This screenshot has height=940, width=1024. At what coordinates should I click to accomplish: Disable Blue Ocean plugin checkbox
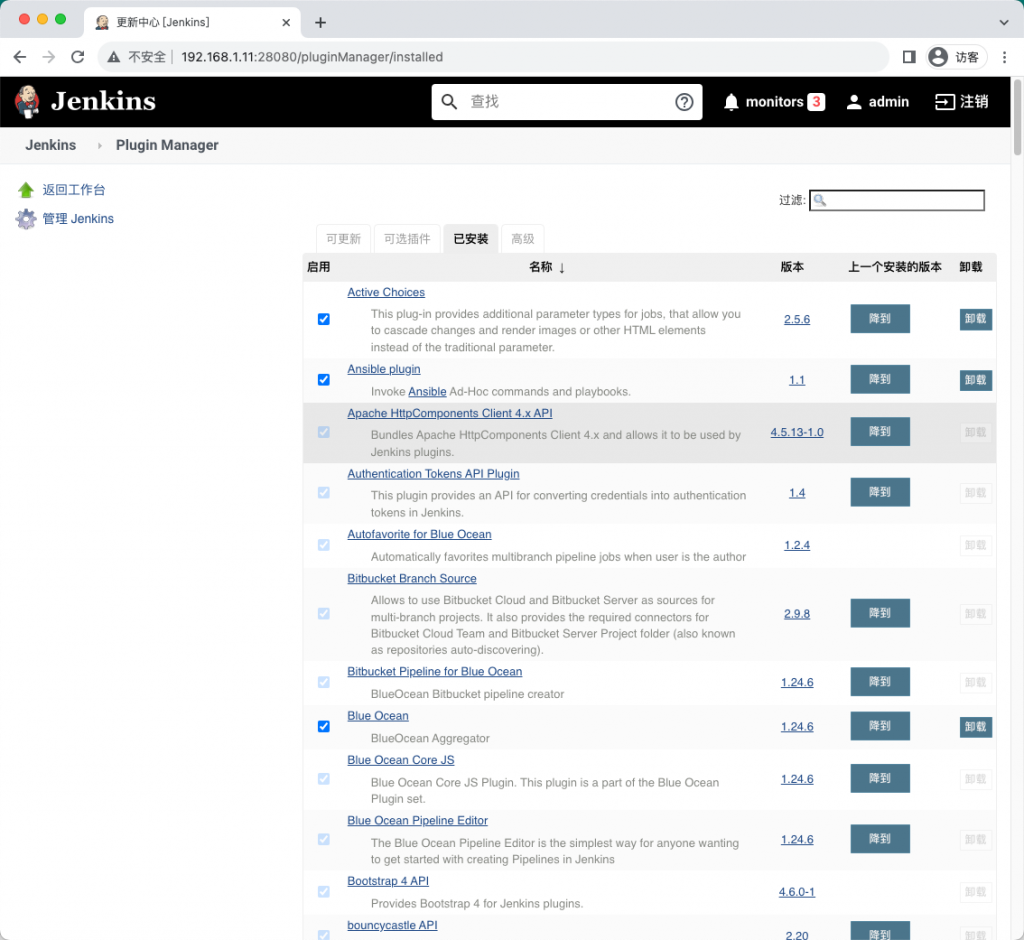pyautogui.click(x=323, y=727)
